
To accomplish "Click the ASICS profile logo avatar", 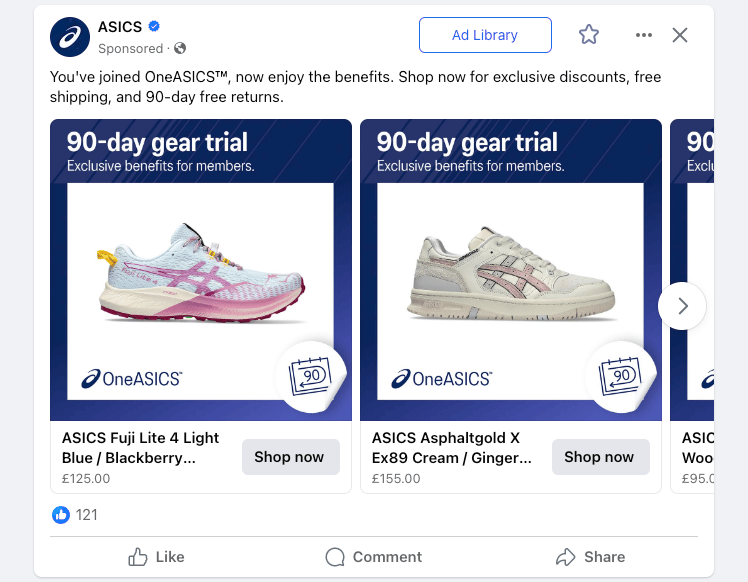I will (70, 37).
